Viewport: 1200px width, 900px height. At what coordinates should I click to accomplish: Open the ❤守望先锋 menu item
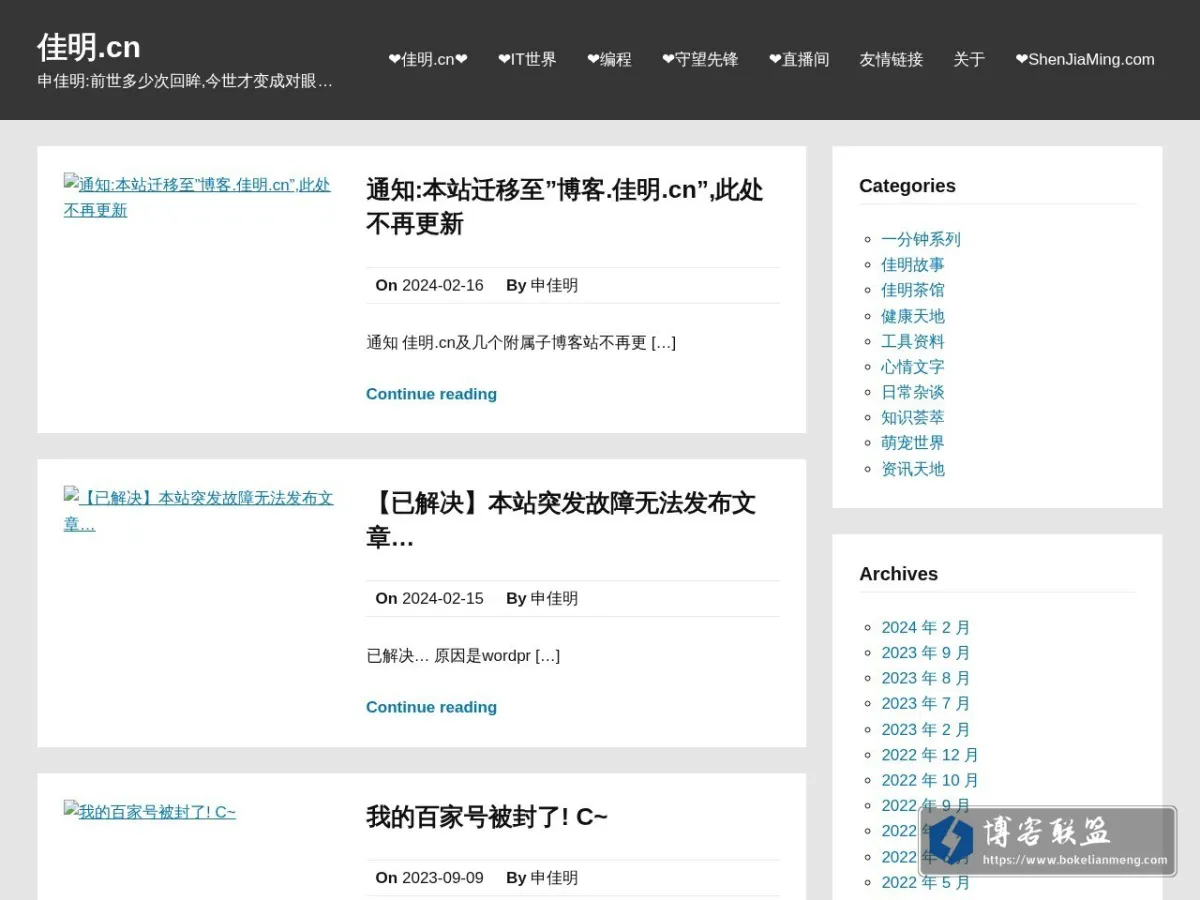700,60
